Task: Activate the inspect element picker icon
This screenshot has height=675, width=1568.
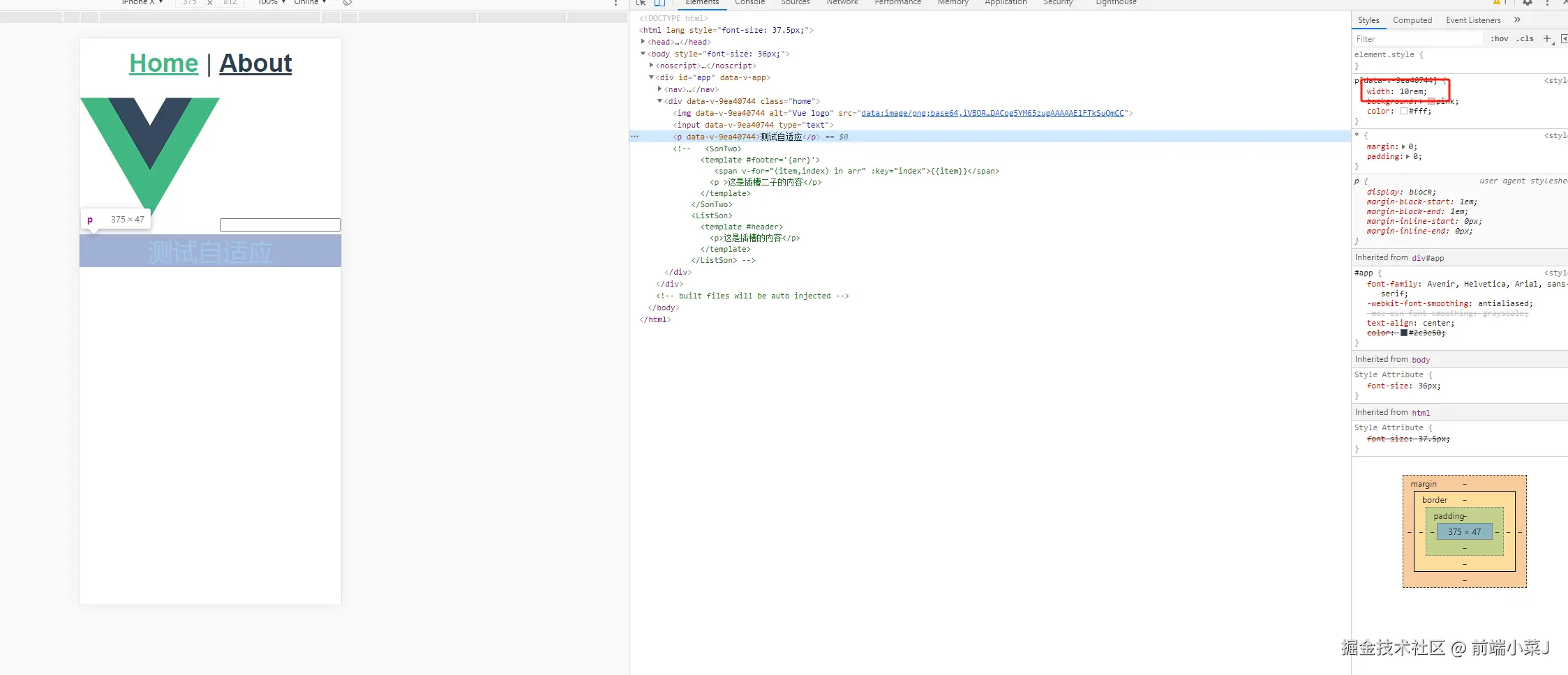Action: point(641,2)
